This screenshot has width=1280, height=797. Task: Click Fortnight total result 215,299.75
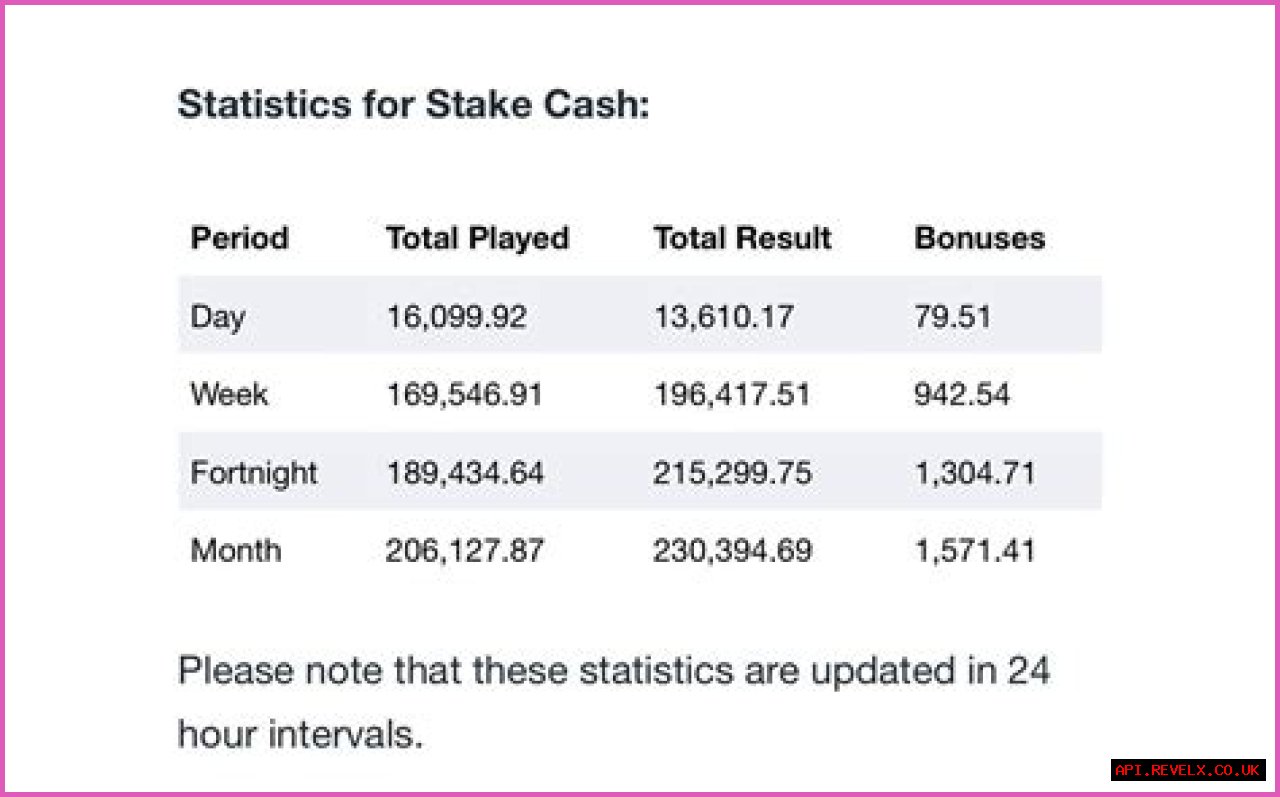click(x=732, y=472)
